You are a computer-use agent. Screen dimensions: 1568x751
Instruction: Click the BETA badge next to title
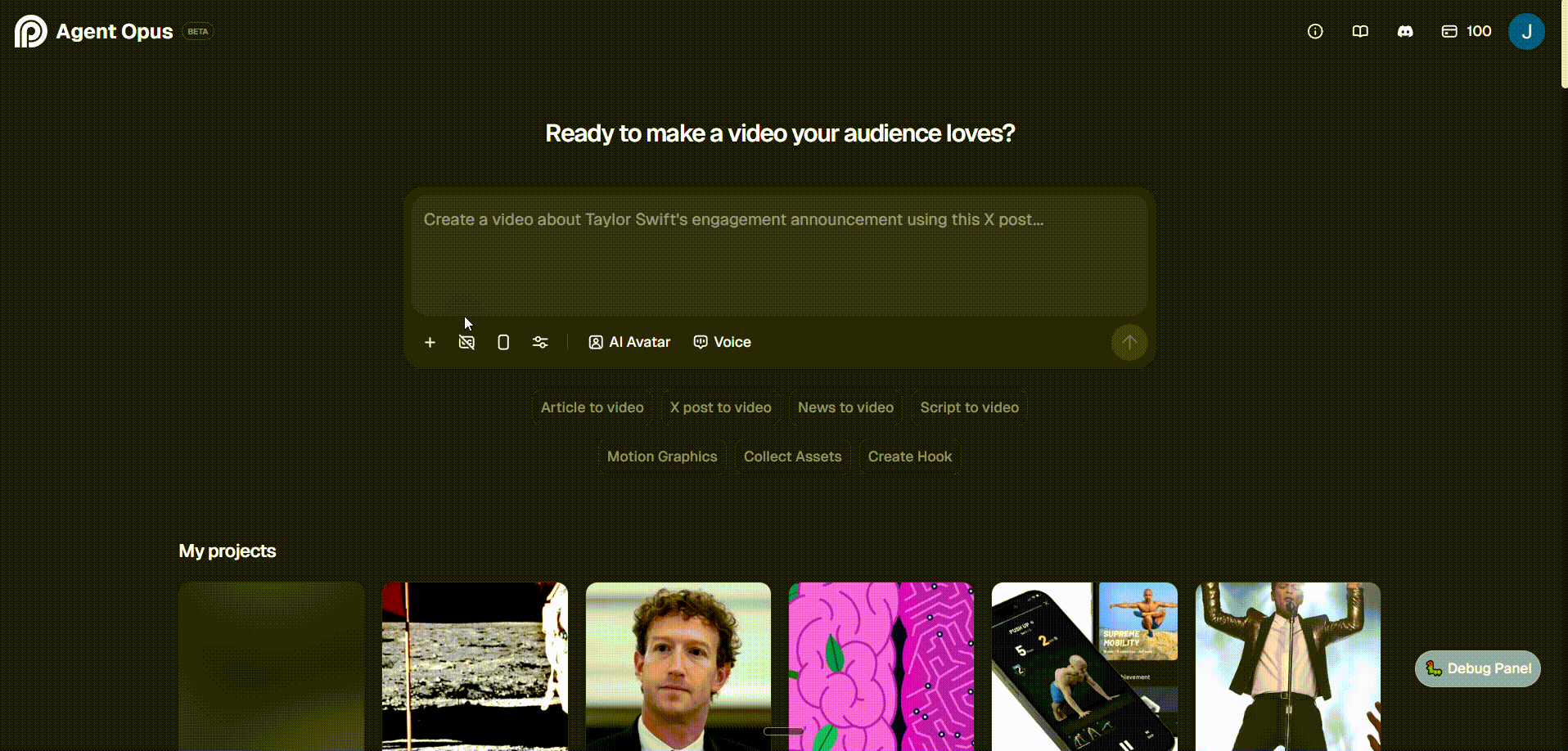point(198,31)
